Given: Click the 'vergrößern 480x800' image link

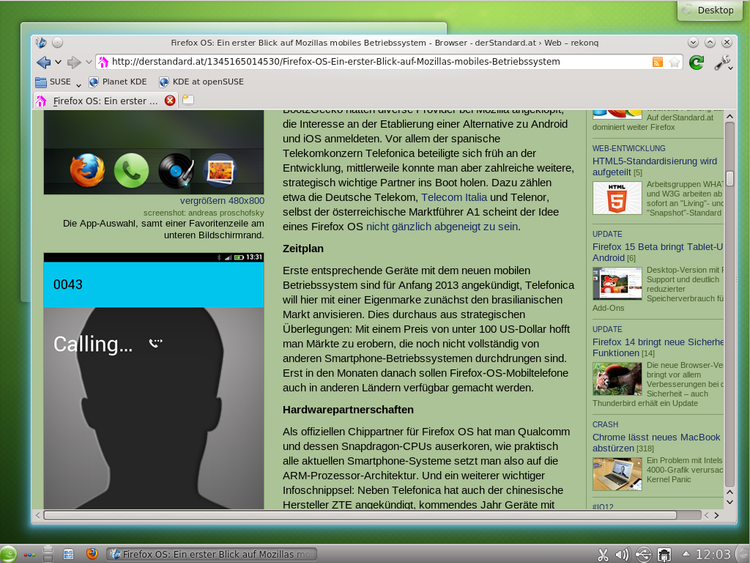Looking at the screenshot, I should (221, 200).
